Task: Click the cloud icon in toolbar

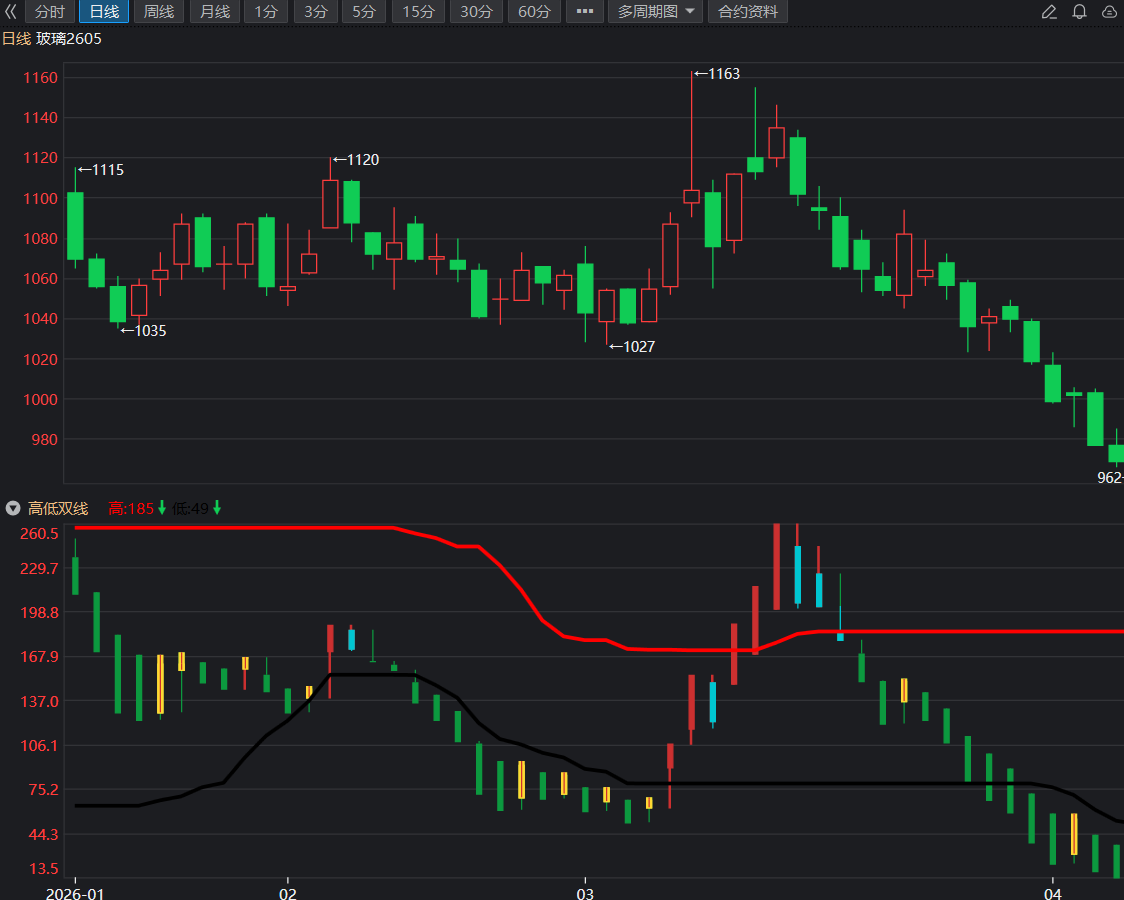Action: (x=1110, y=11)
